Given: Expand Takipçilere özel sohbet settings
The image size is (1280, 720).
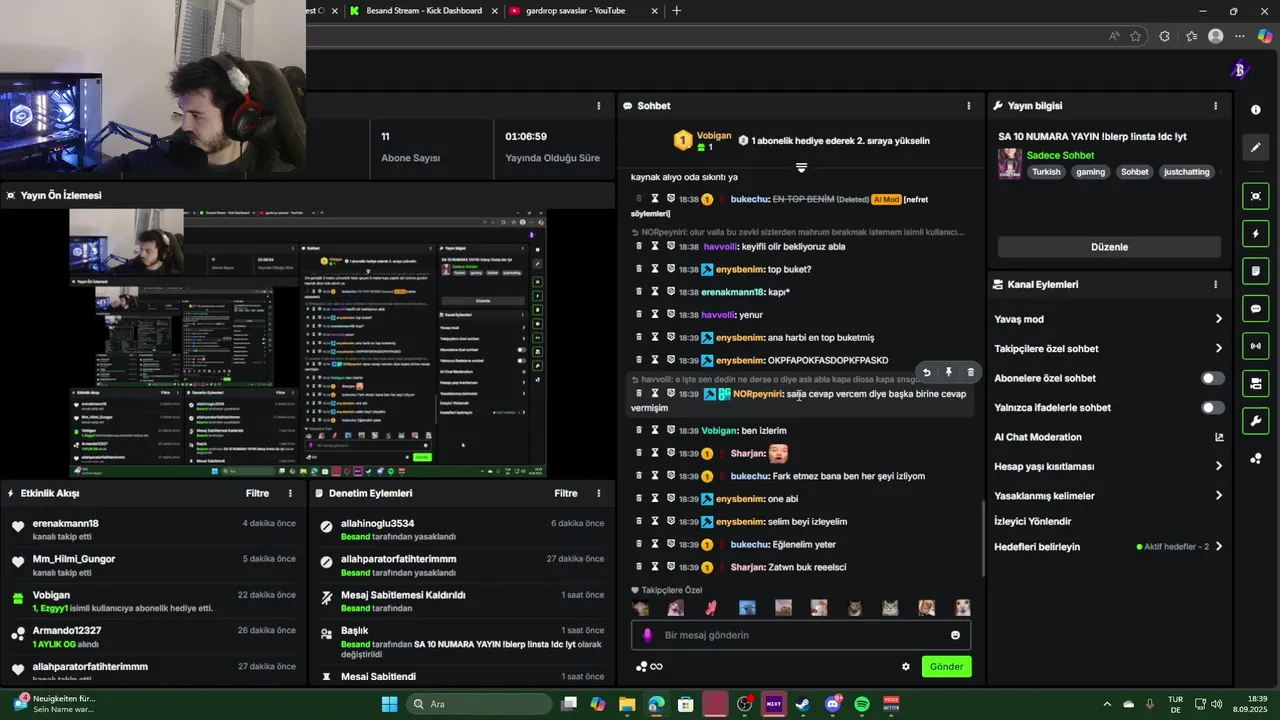Looking at the screenshot, I should pyautogui.click(x=1219, y=349).
